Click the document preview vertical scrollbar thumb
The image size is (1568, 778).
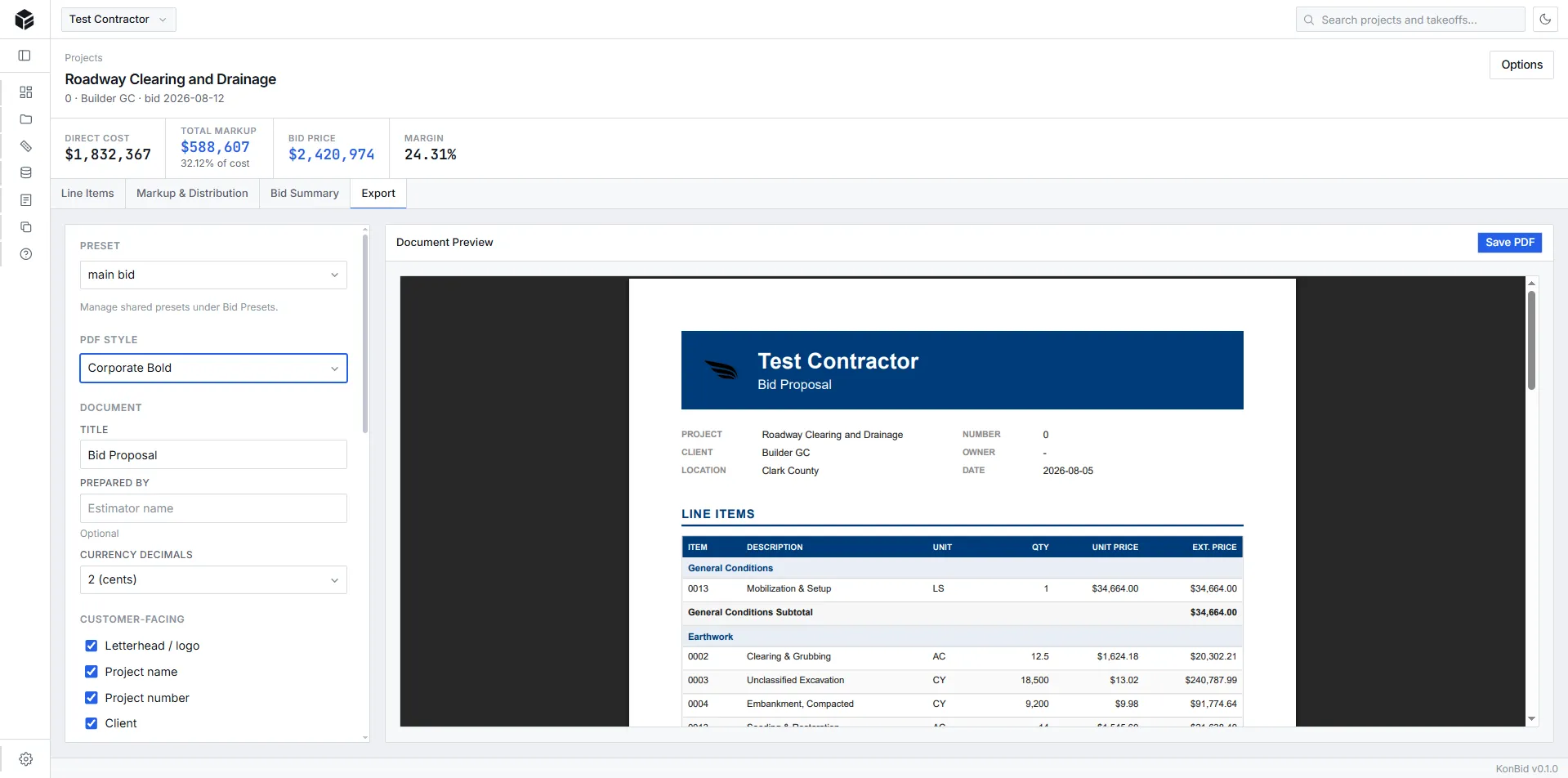[x=1531, y=340]
